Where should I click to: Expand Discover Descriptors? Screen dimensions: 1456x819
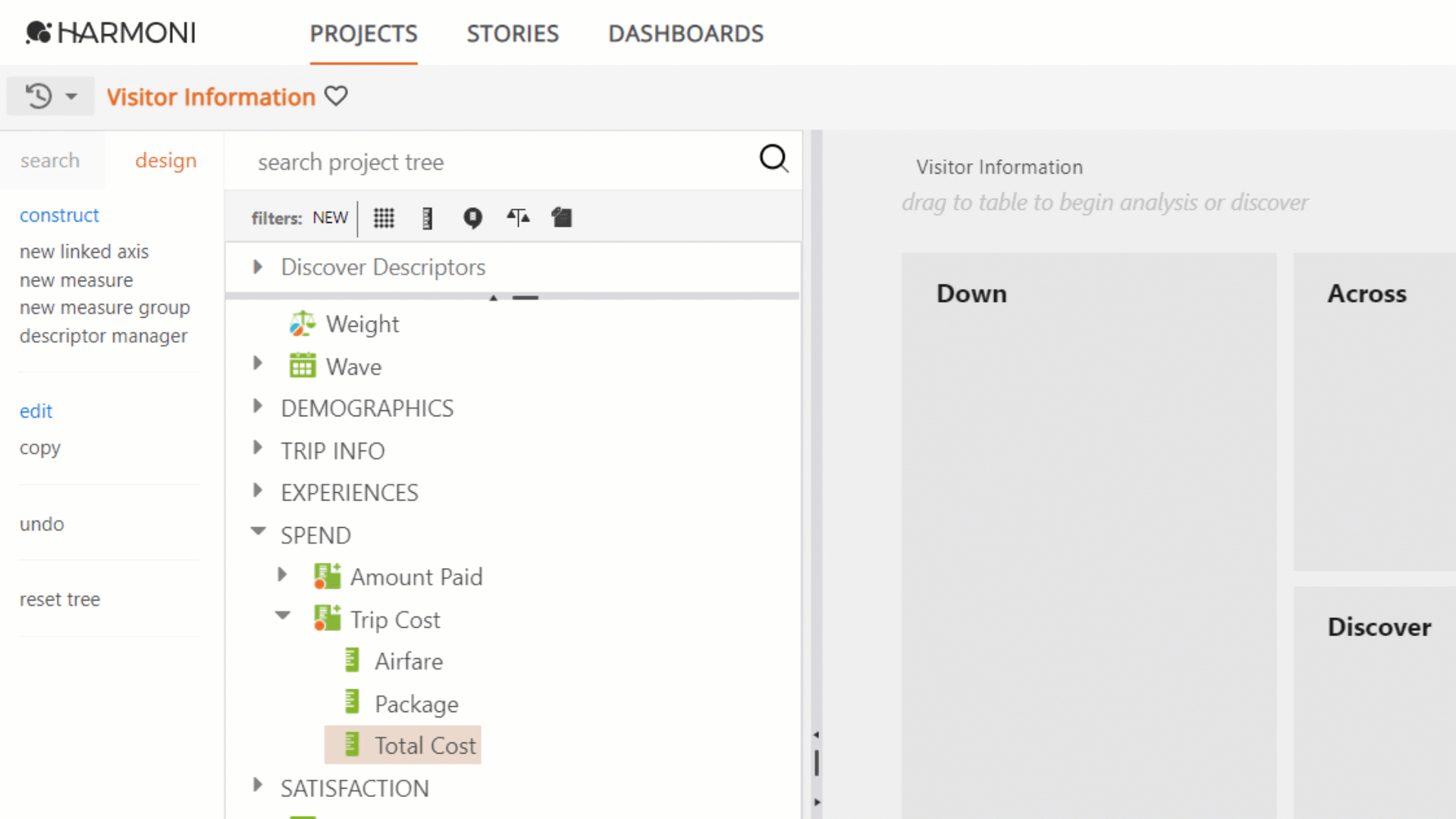click(x=258, y=267)
